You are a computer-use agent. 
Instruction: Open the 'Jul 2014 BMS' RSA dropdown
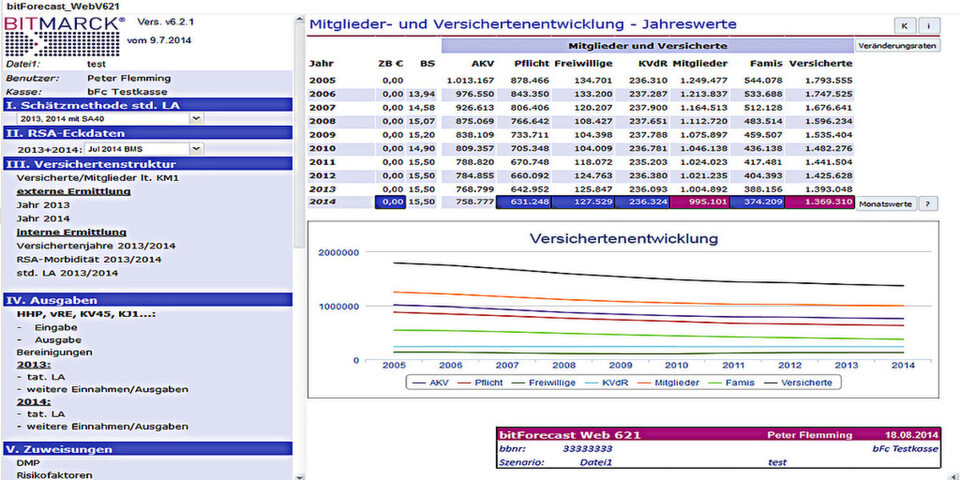144,148
